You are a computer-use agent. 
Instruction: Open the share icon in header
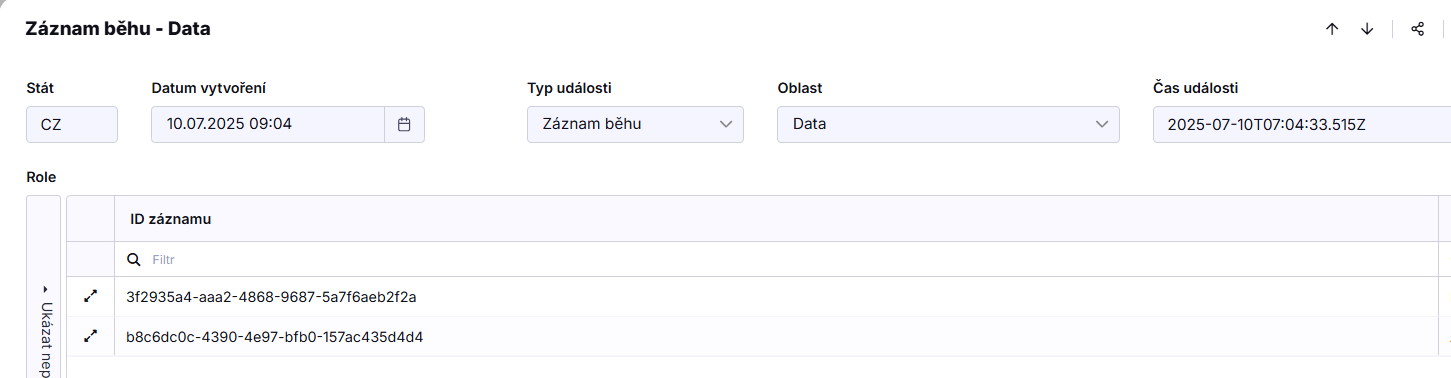click(x=1417, y=29)
